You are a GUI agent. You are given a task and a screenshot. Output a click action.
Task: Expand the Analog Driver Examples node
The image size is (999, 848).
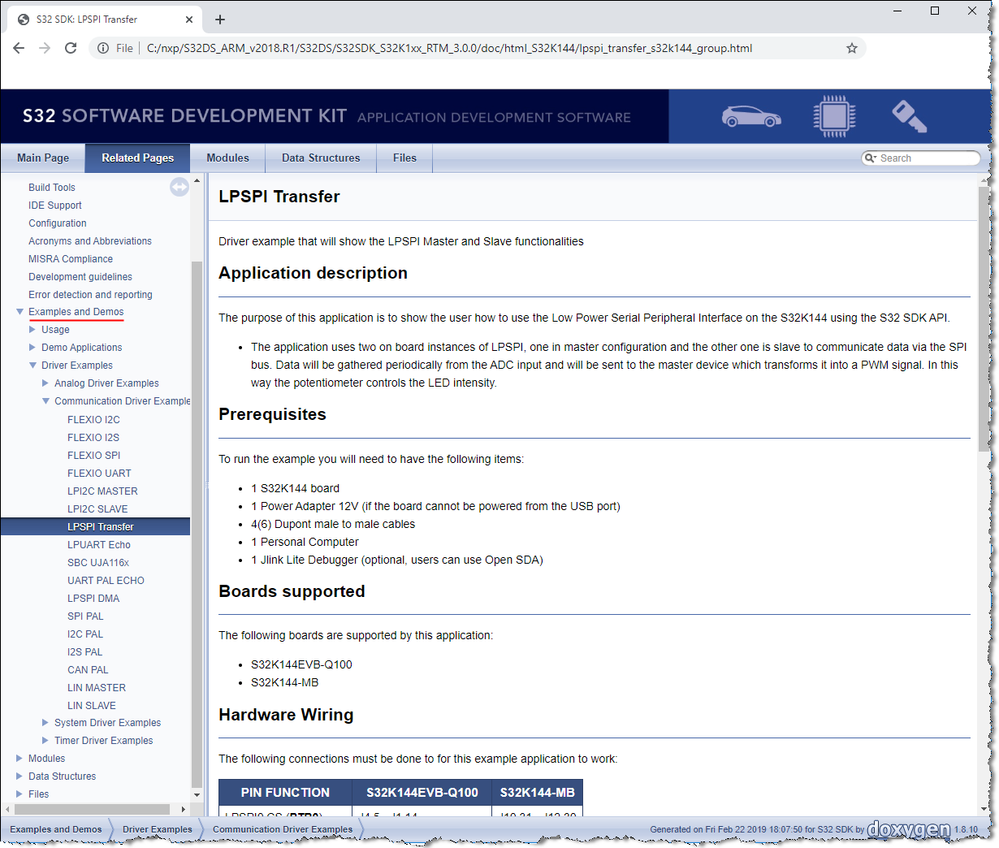click(45, 383)
